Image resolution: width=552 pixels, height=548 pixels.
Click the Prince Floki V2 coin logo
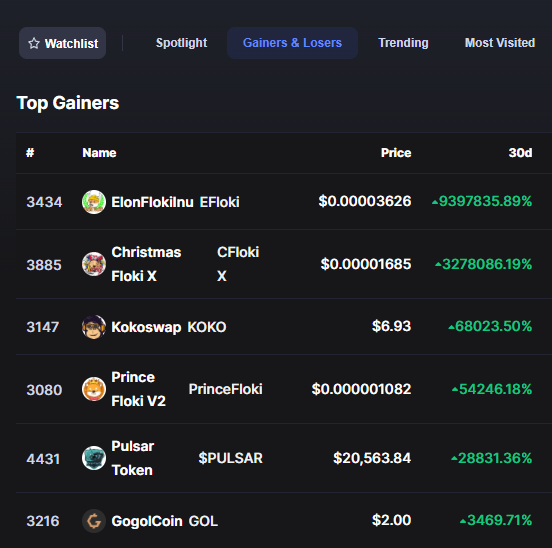(x=94, y=389)
